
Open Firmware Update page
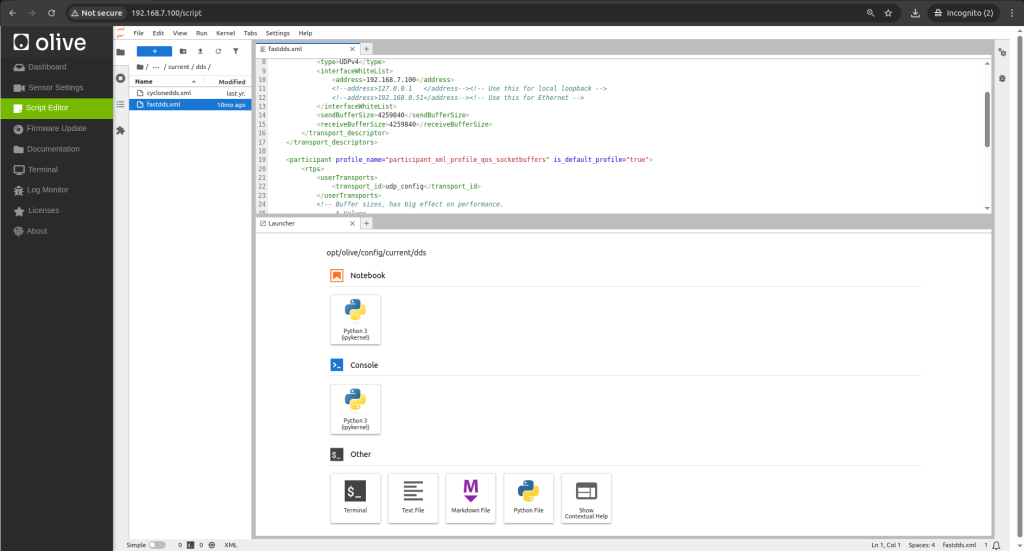pos(57,128)
